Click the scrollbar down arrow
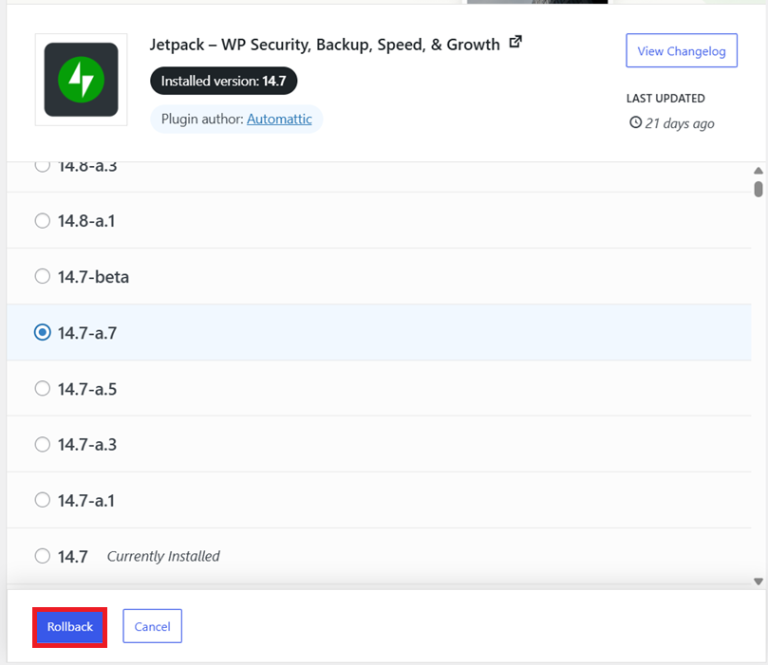768x665 pixels. 758,581
